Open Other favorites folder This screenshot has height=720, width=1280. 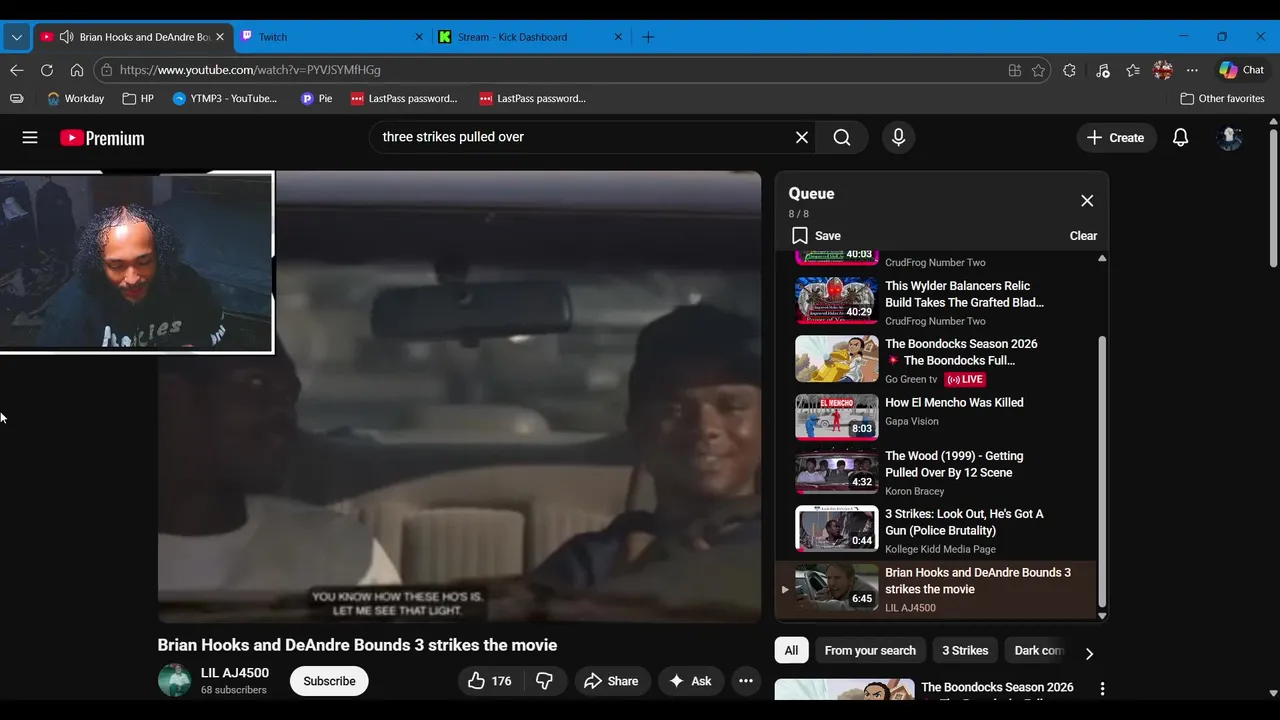pyautogui.click(x=1222, y=99)
